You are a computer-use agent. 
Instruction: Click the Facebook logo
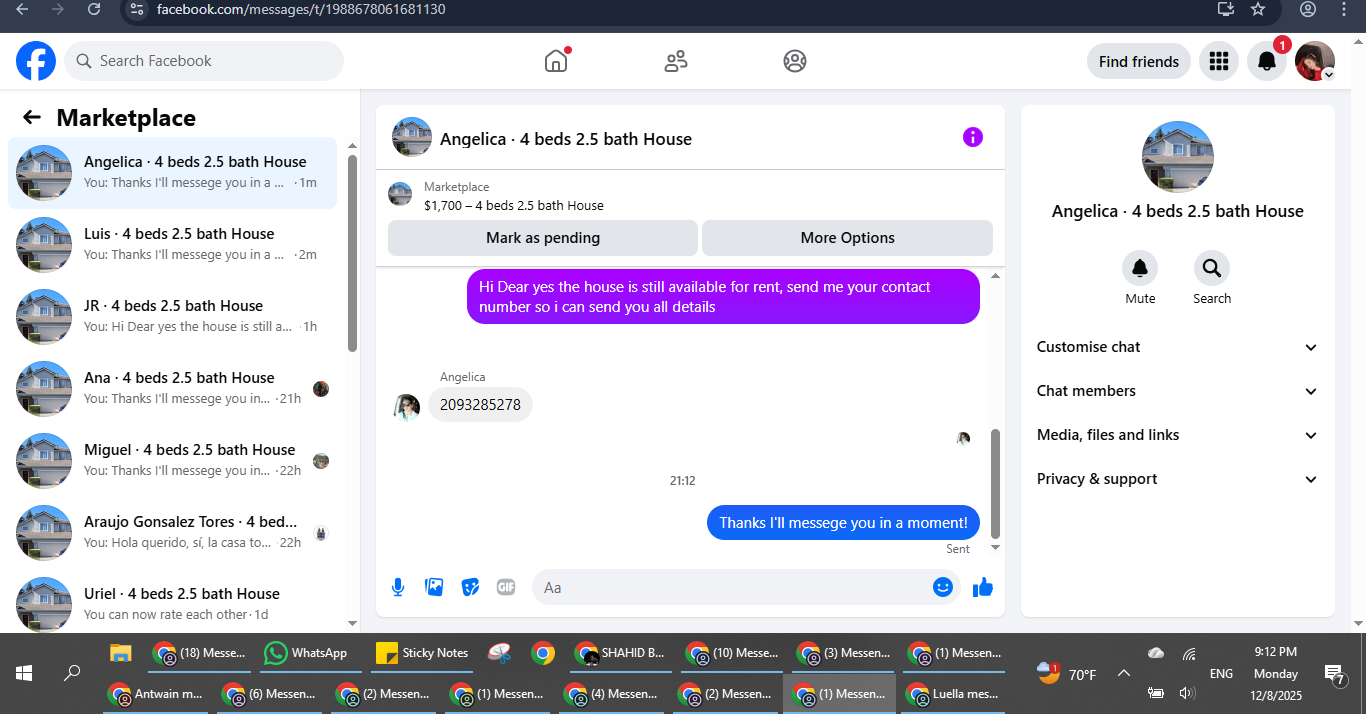coord(36,61)
